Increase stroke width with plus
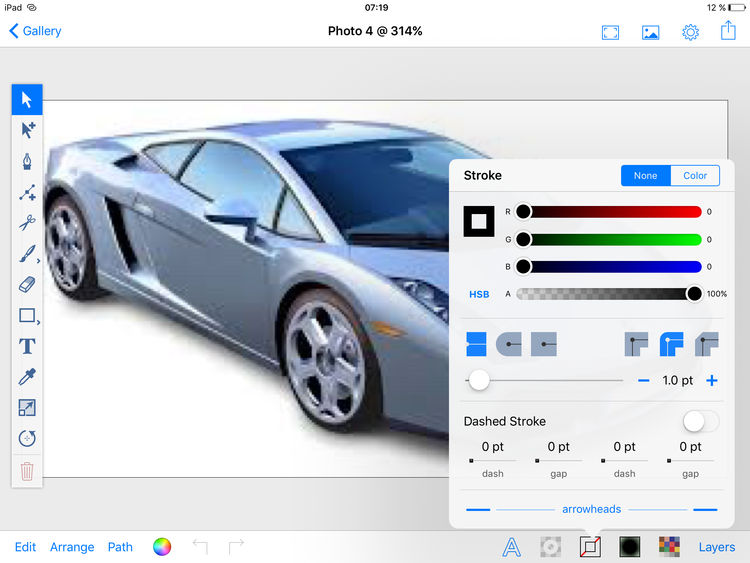 [x=712, y=380]
